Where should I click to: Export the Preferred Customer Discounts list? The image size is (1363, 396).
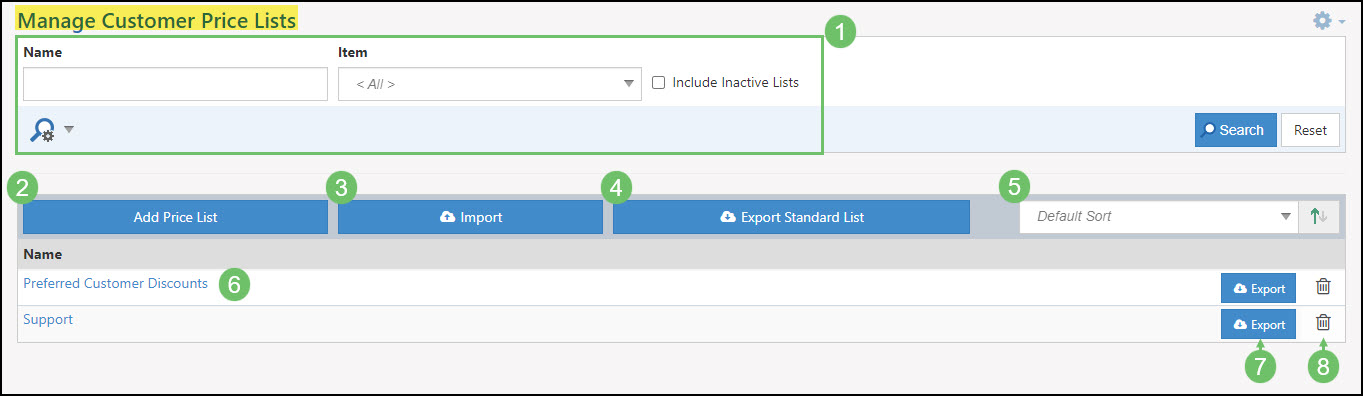1258,288
